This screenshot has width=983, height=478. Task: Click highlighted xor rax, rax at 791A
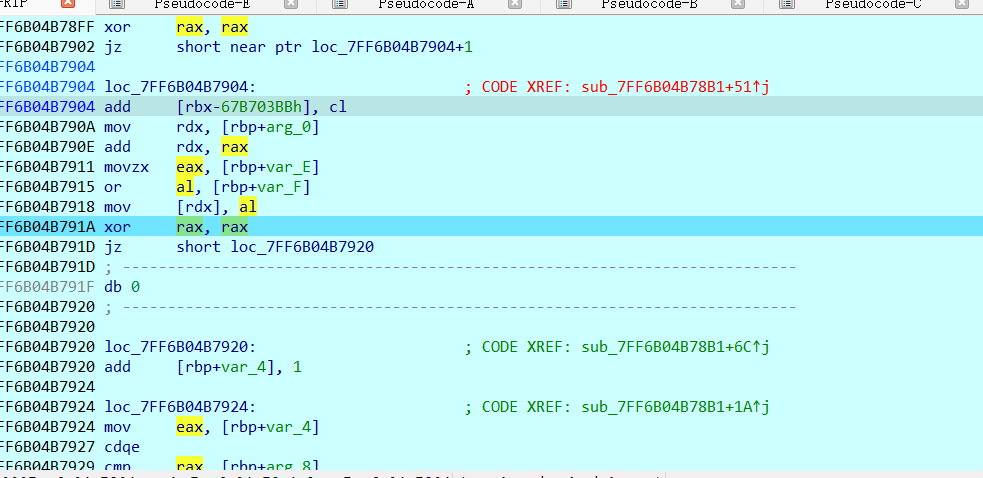pyautogui.click(x=176, y=227)
